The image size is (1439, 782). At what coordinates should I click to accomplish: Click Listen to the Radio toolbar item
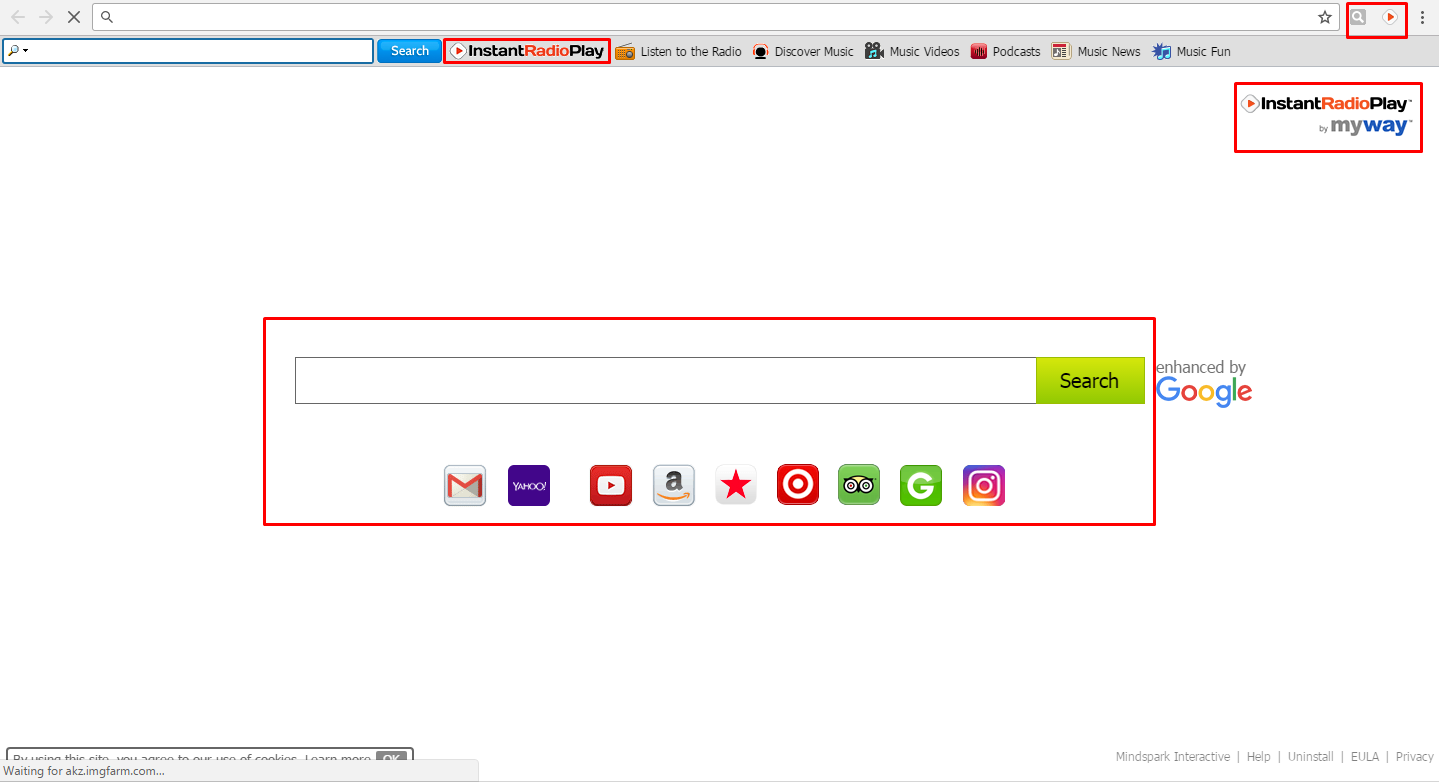click(x=678, y=51)
